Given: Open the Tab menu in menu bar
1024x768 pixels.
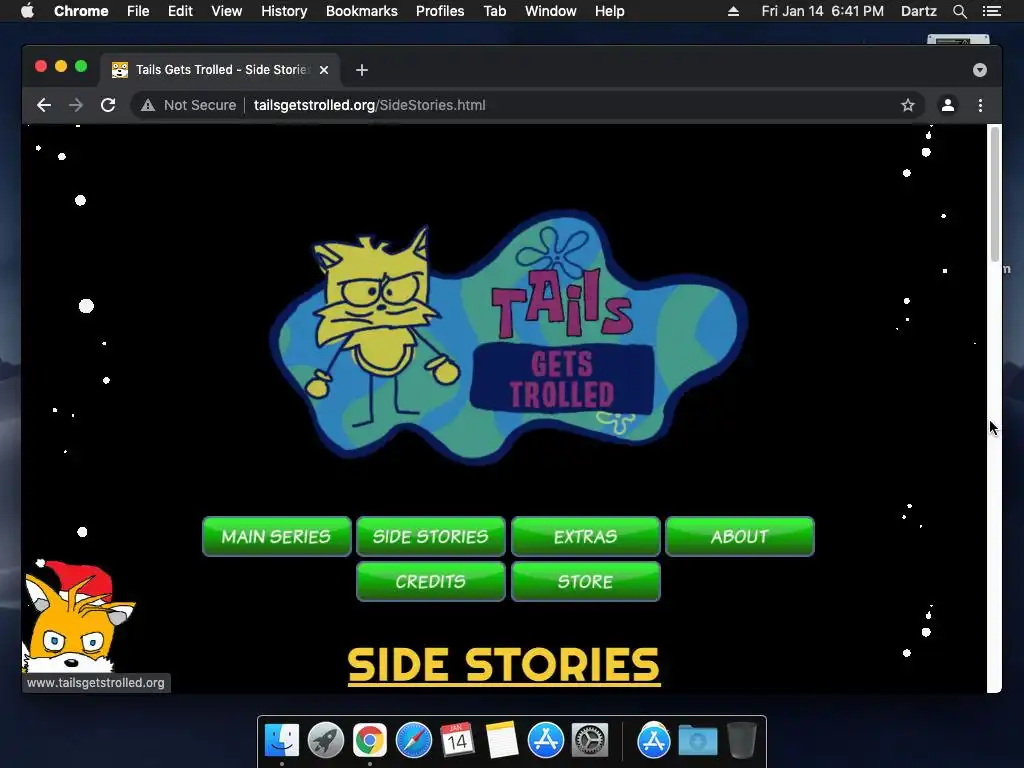Looking at the screenshot, I should click(x=494, y=11).
